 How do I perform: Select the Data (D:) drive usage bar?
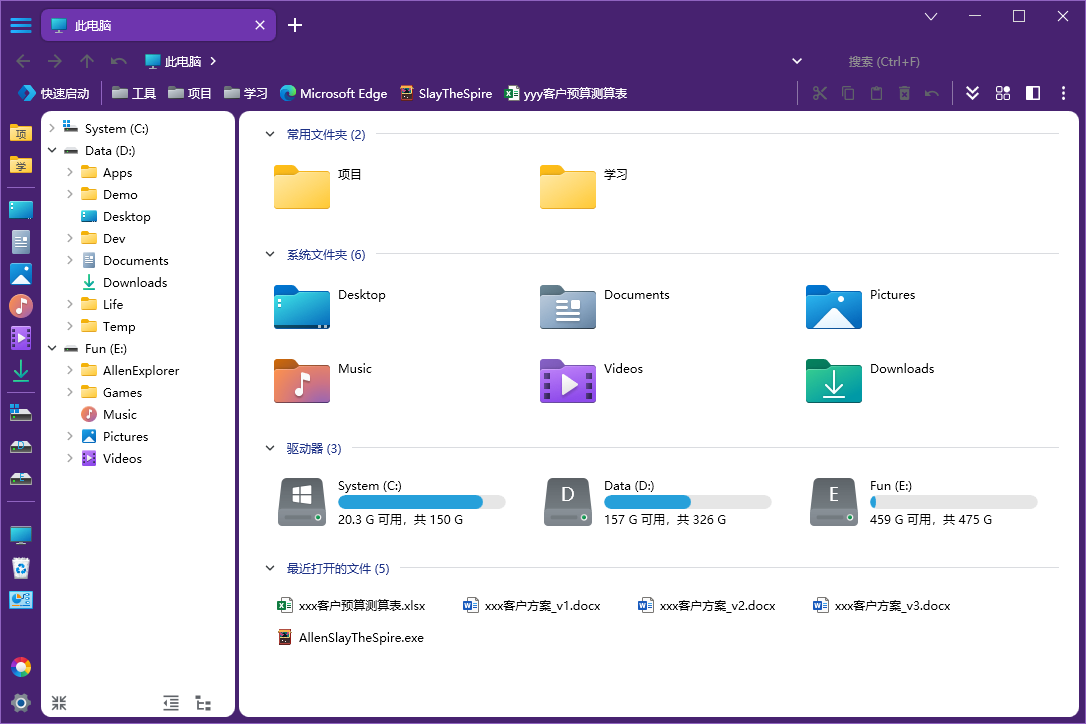(687, 502)
